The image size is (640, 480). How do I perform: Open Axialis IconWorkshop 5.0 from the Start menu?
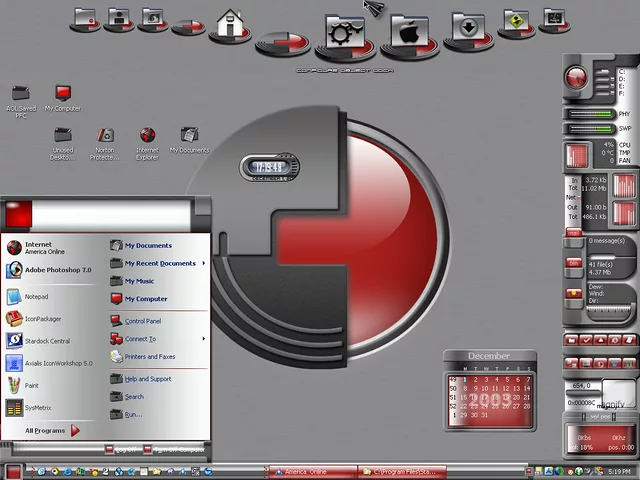point(49,363)
